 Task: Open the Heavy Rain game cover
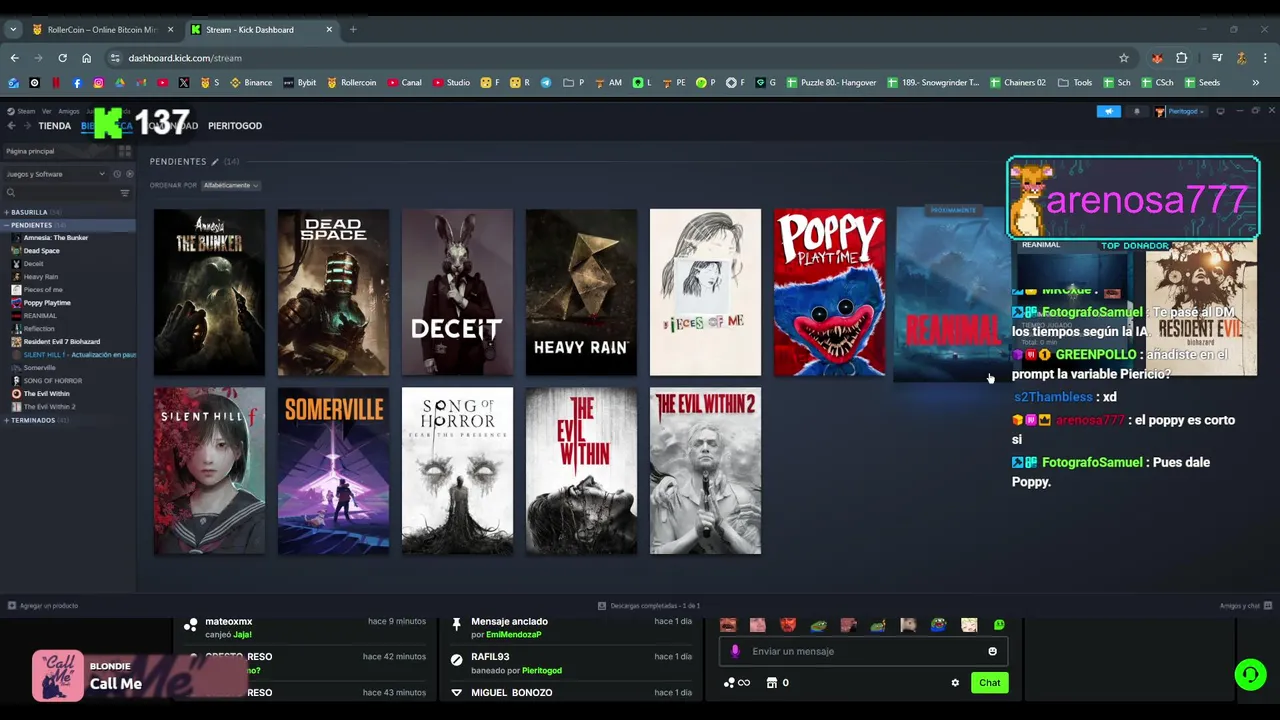click(x=581, y=292)
